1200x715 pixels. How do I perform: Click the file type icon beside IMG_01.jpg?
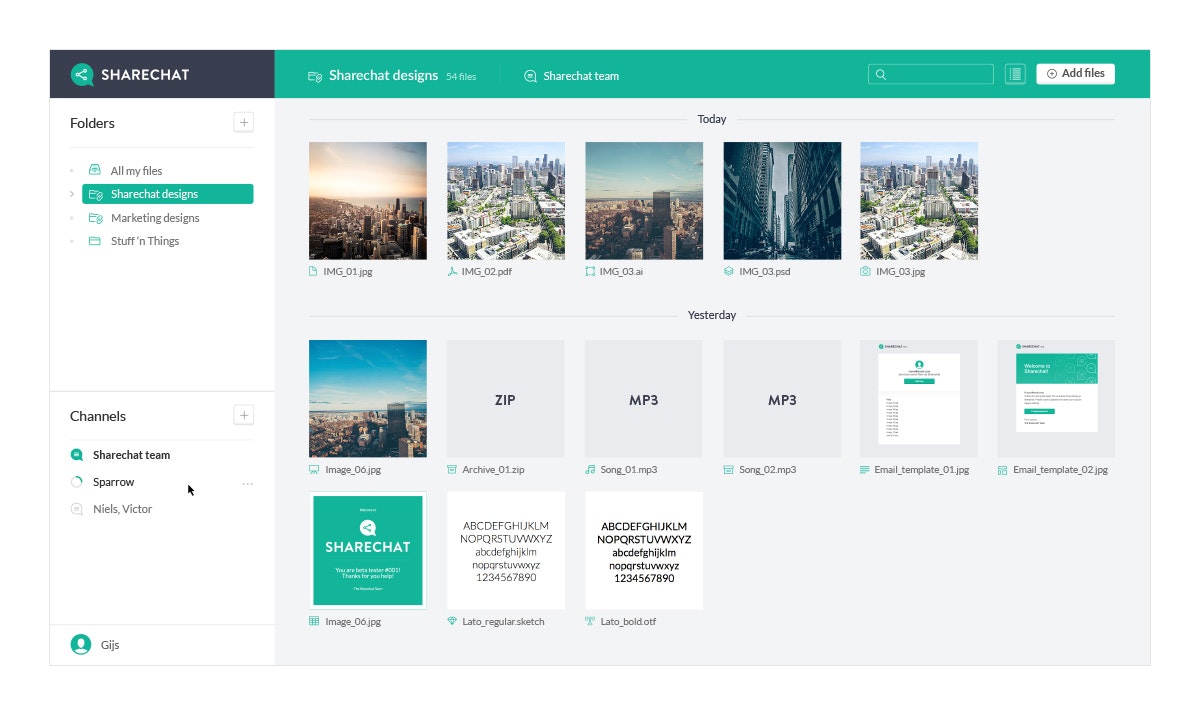(x=314, y=271)
